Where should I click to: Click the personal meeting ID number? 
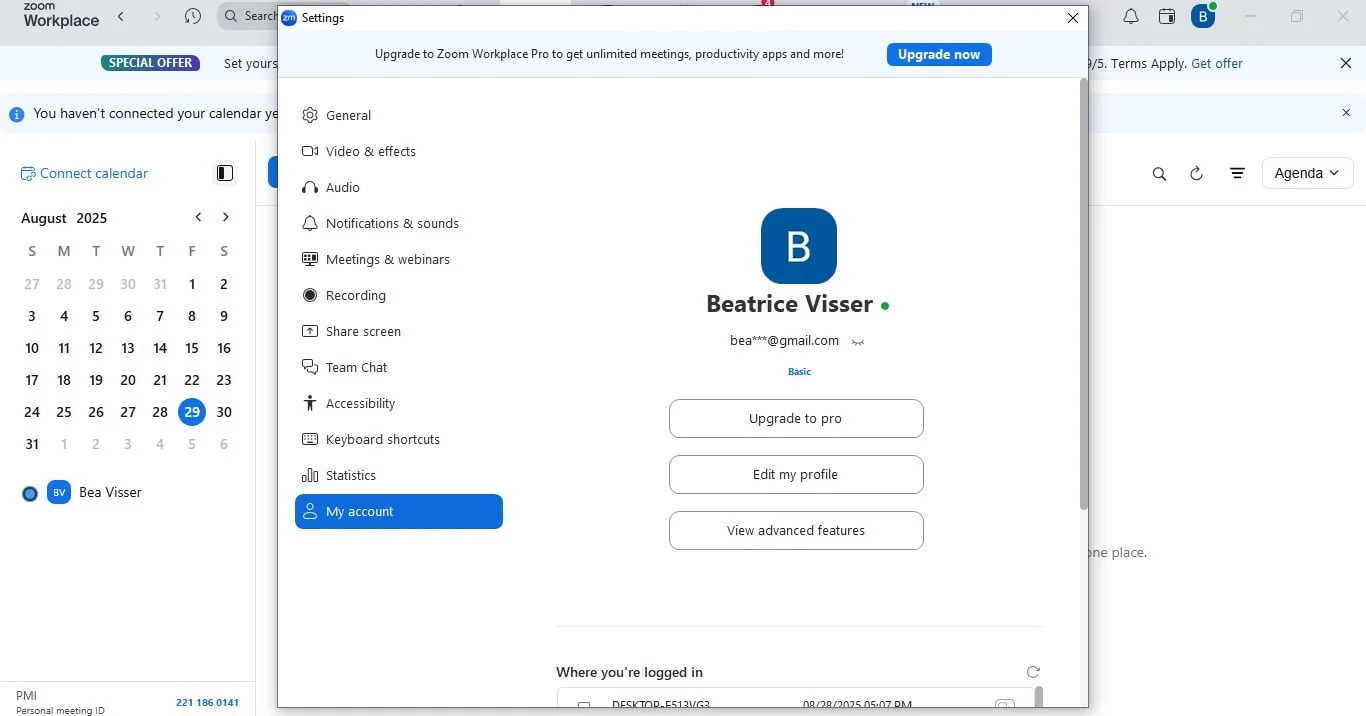click(x=207, y=702)
